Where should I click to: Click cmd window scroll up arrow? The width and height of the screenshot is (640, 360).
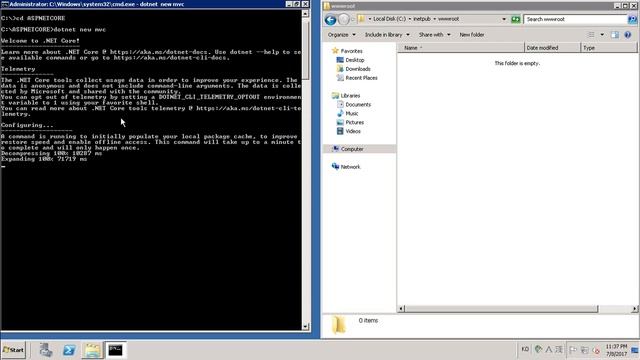pos(305,13)
